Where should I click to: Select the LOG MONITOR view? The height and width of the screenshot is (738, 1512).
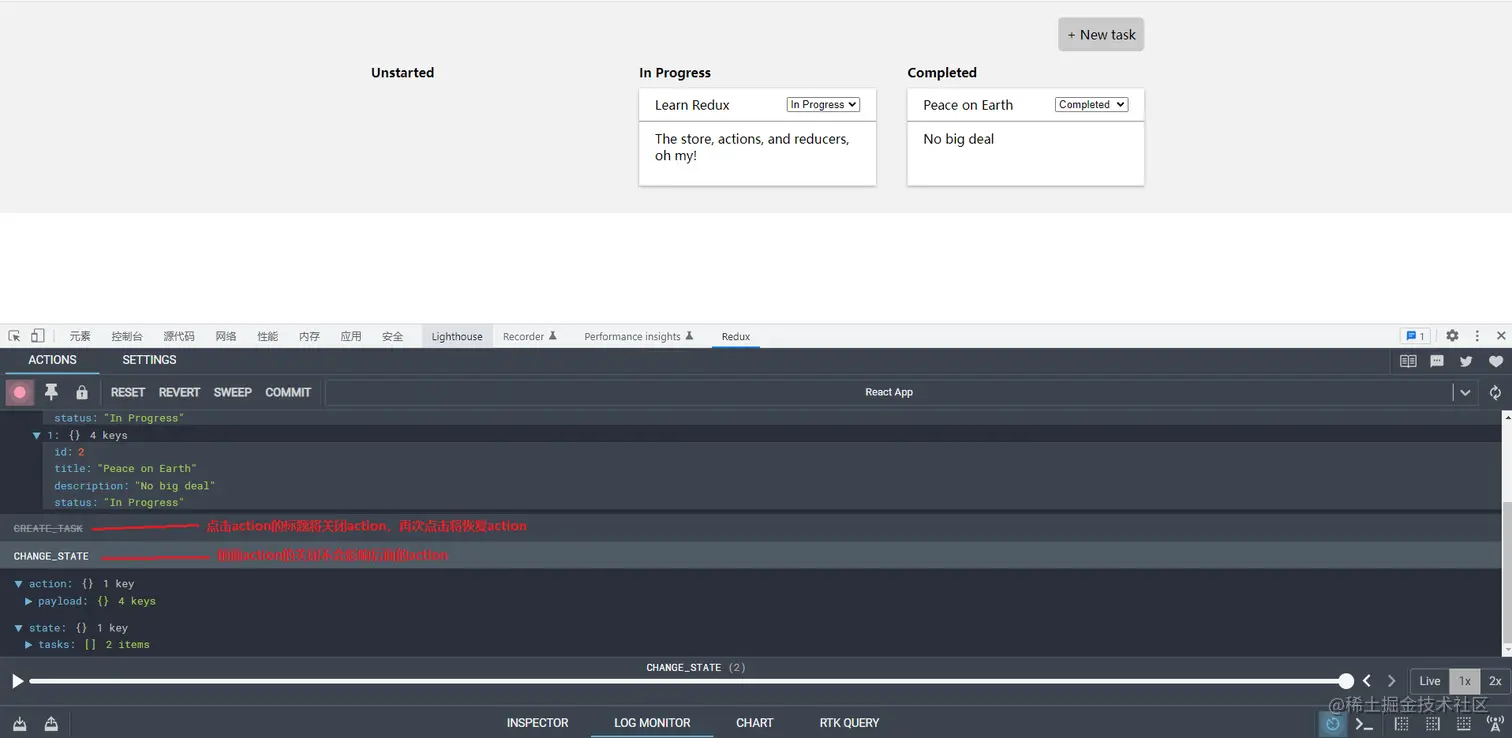pos(652,723)
